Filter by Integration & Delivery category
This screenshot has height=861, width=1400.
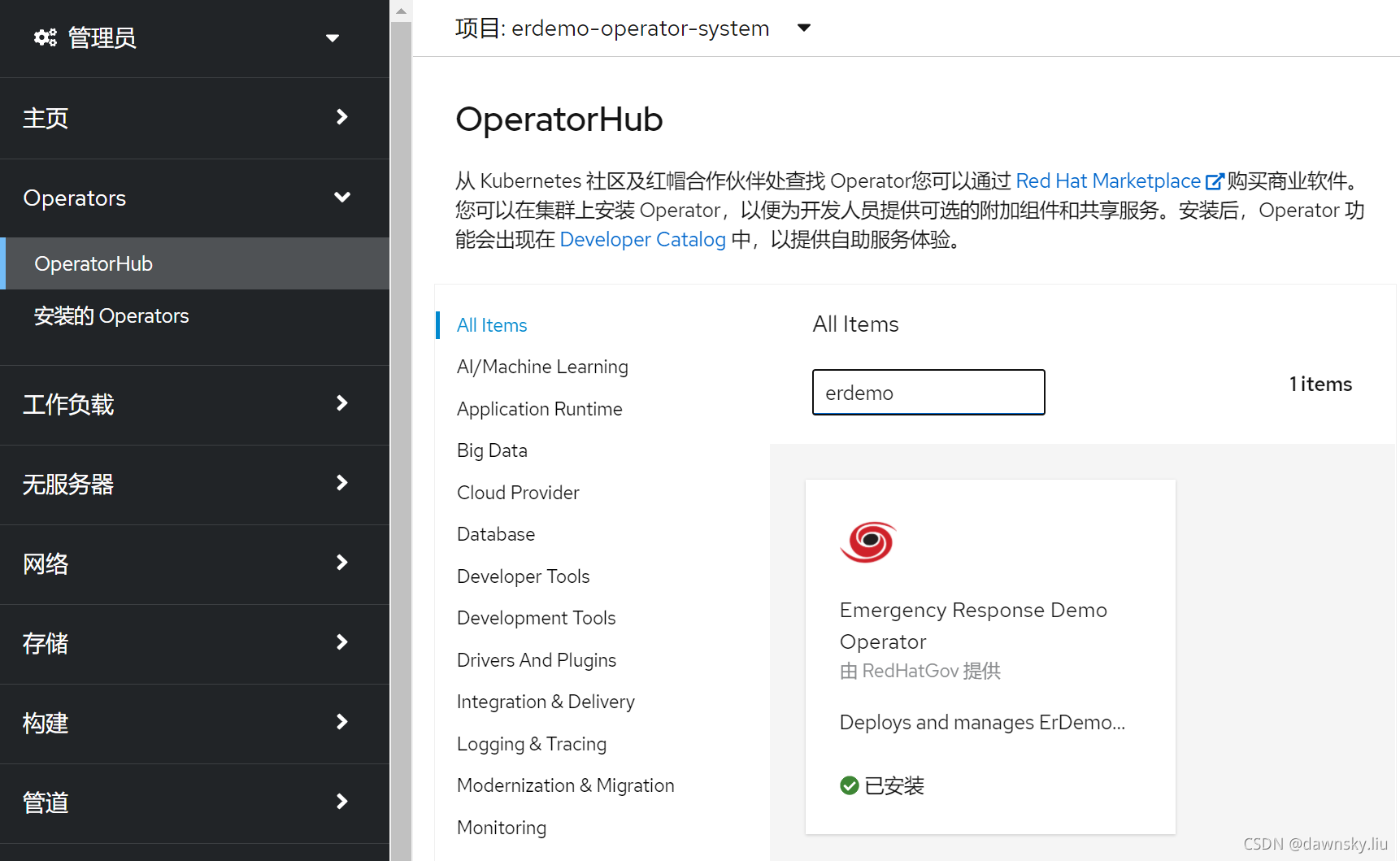[x=546, y=702]
